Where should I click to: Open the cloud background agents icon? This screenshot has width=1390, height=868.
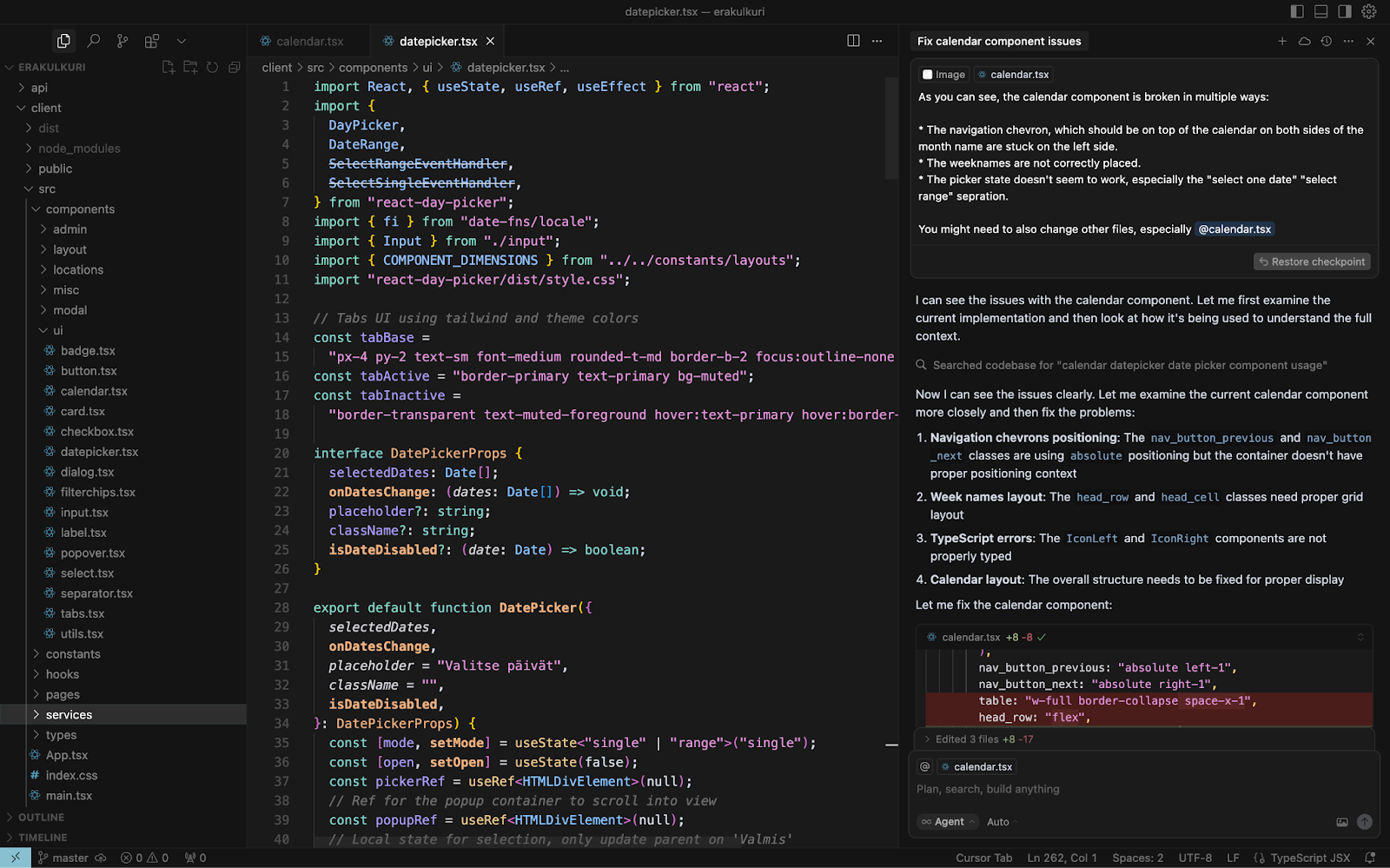(1304, 41)
